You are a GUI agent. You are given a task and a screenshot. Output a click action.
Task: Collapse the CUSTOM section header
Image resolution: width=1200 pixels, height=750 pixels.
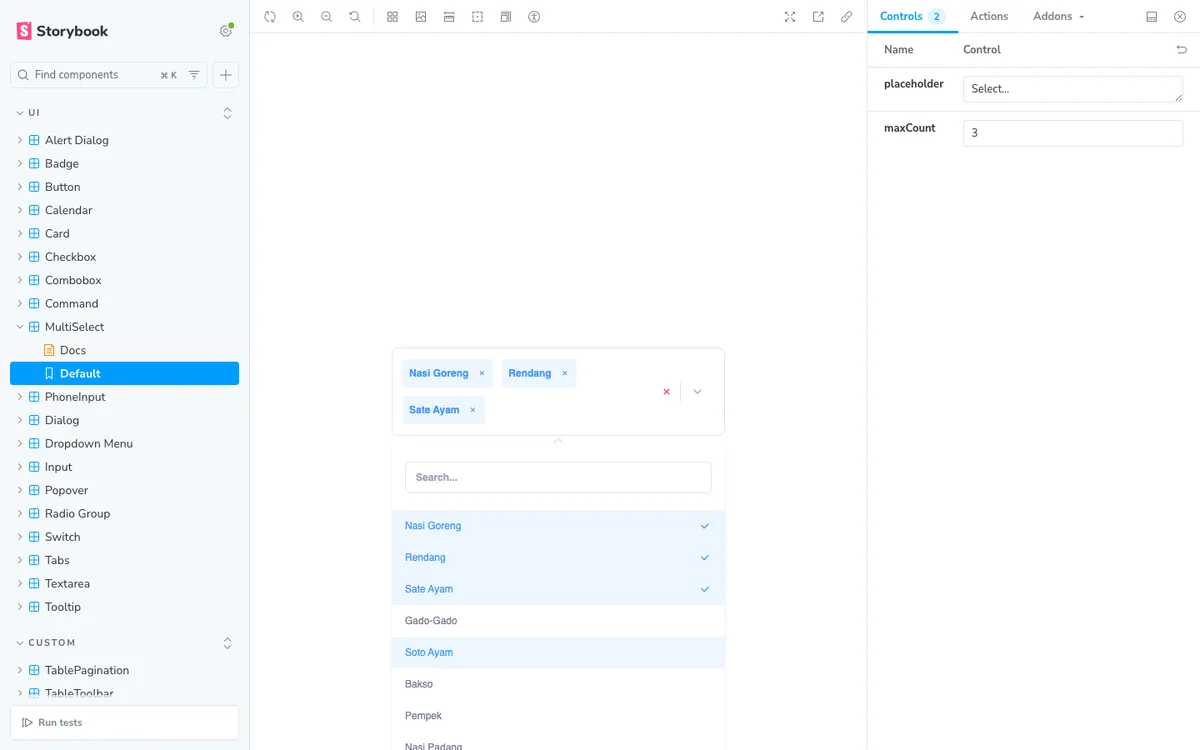52,643
